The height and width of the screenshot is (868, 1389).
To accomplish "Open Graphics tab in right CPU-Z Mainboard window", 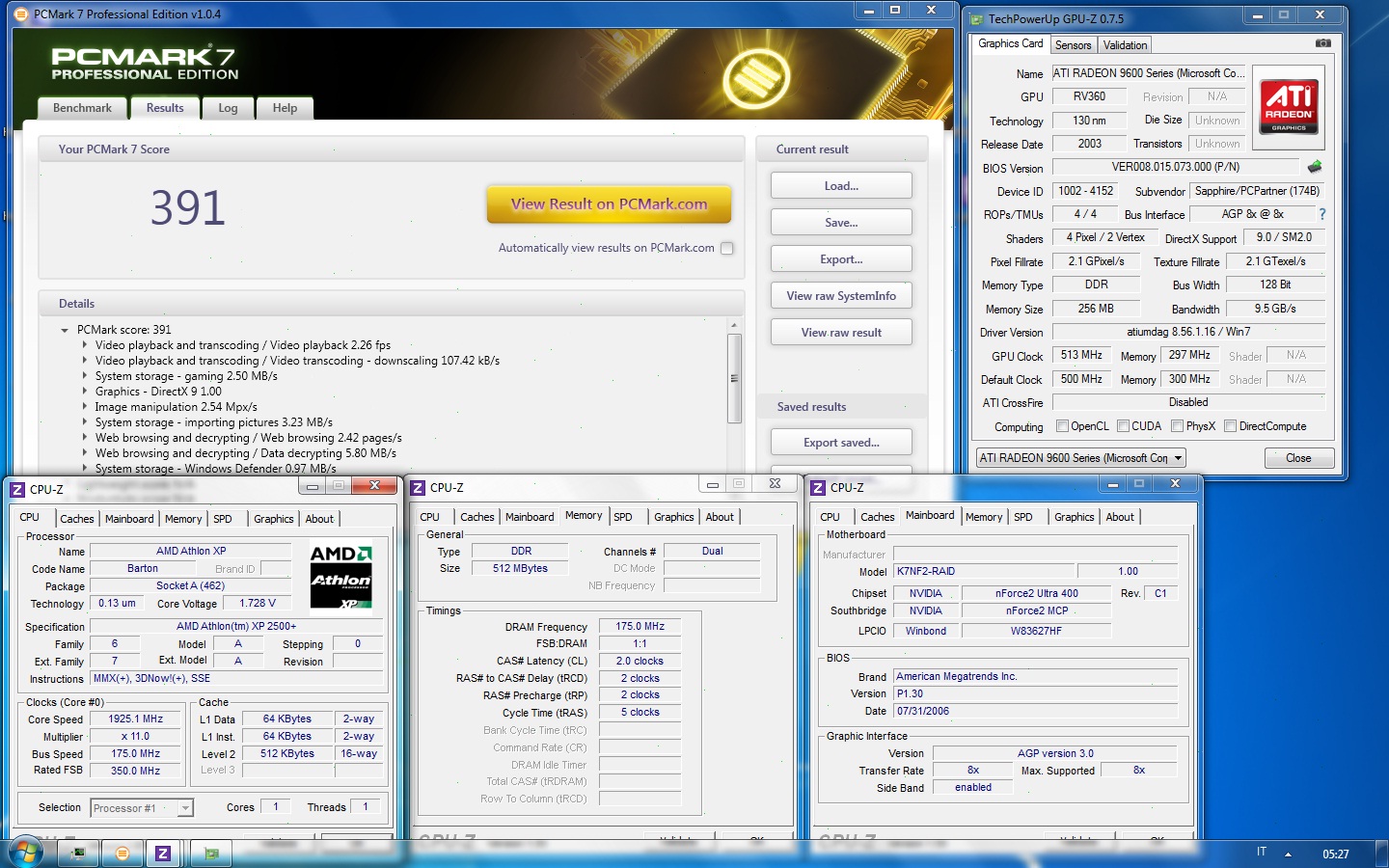I will 1075,517.
